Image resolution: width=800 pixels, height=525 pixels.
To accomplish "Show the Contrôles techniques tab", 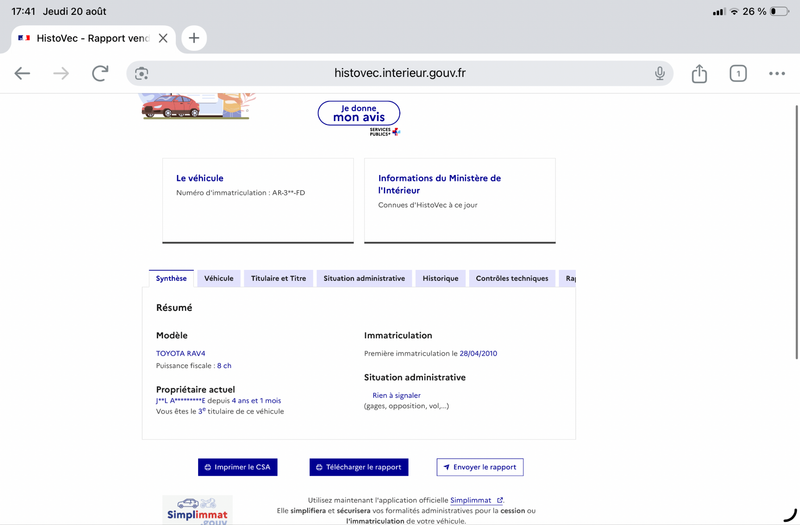I will click(x=512, y=278).
